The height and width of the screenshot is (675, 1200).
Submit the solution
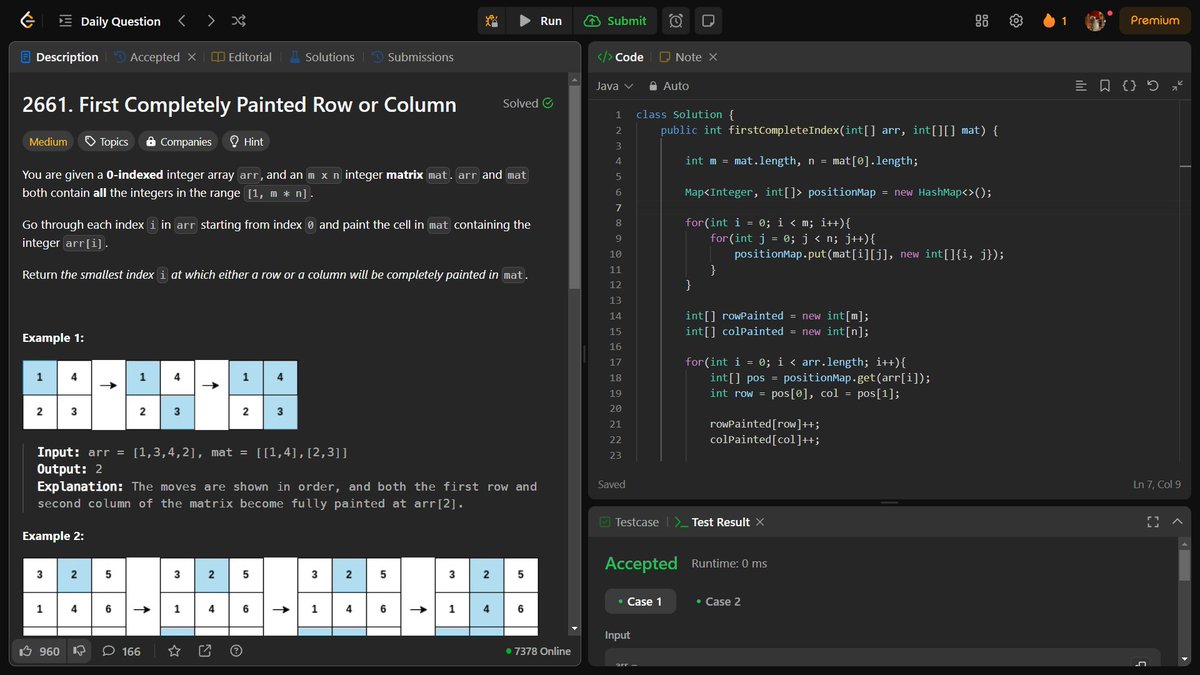tap(616, 21)
